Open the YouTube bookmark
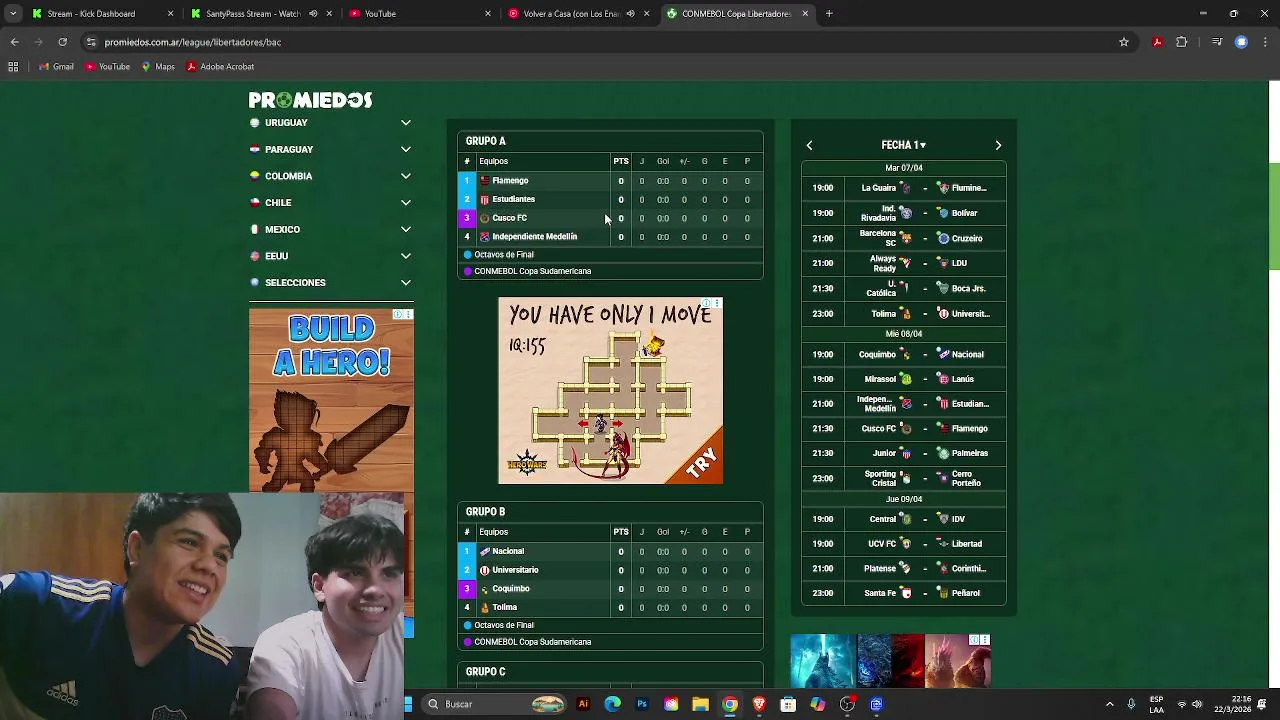Image resolution: width=1280 pixels, height=720 pixels. point(108,67)
